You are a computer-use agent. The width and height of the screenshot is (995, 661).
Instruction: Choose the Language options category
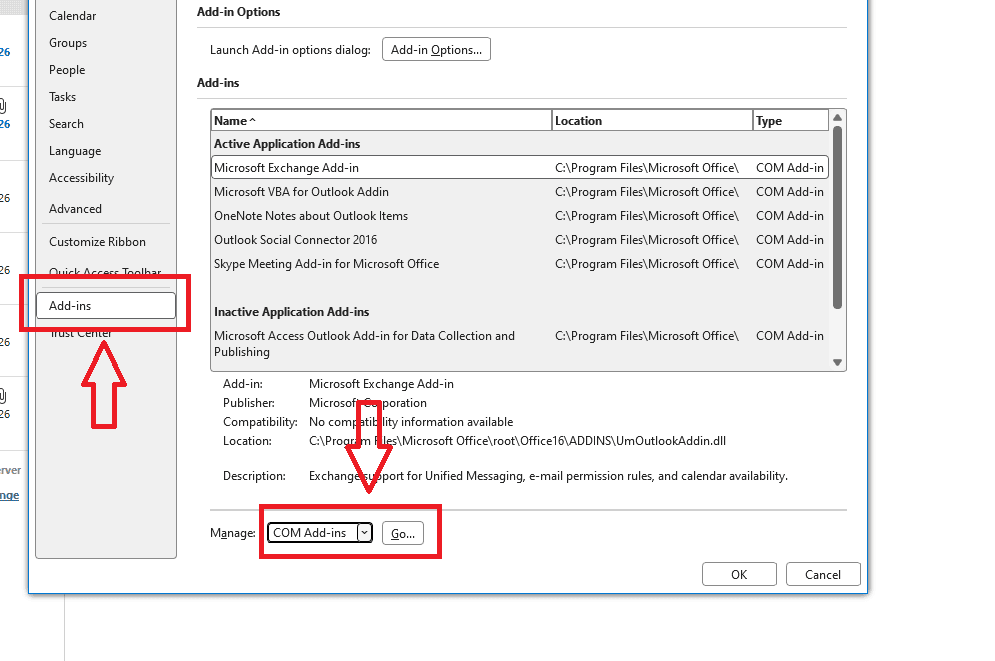tap(75, 151)
